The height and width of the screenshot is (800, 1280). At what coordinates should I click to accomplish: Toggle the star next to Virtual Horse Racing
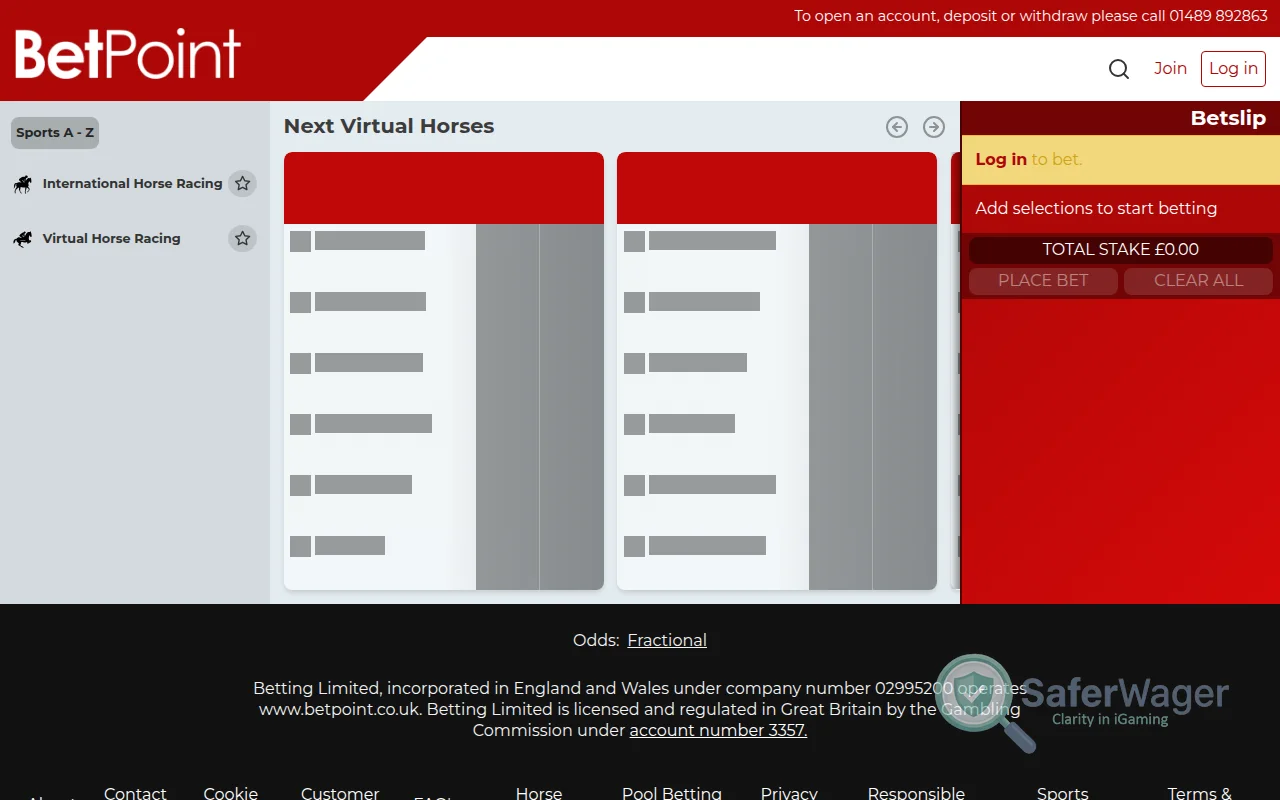(x=243, y=238)
